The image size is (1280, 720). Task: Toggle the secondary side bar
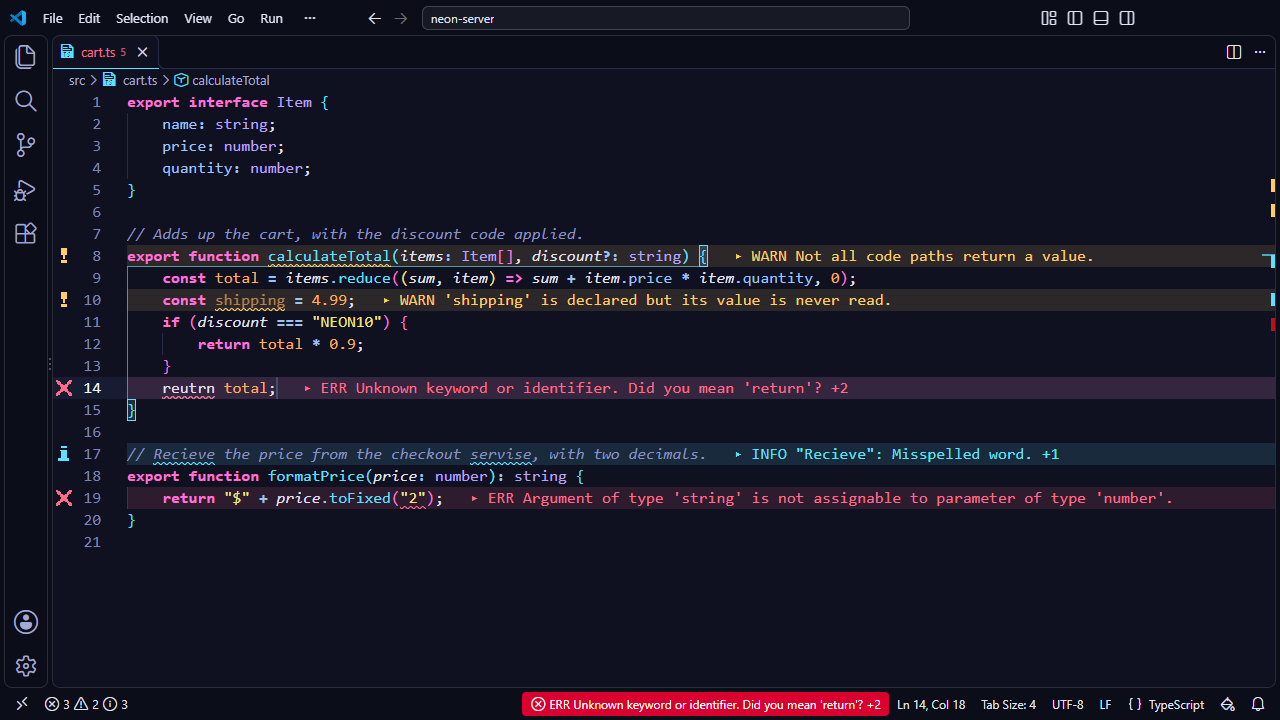tap(1127, 18)
